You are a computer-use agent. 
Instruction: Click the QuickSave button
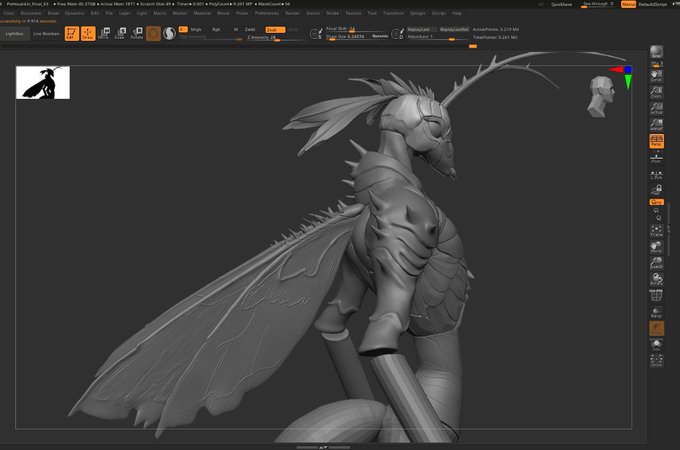point(562,4)
